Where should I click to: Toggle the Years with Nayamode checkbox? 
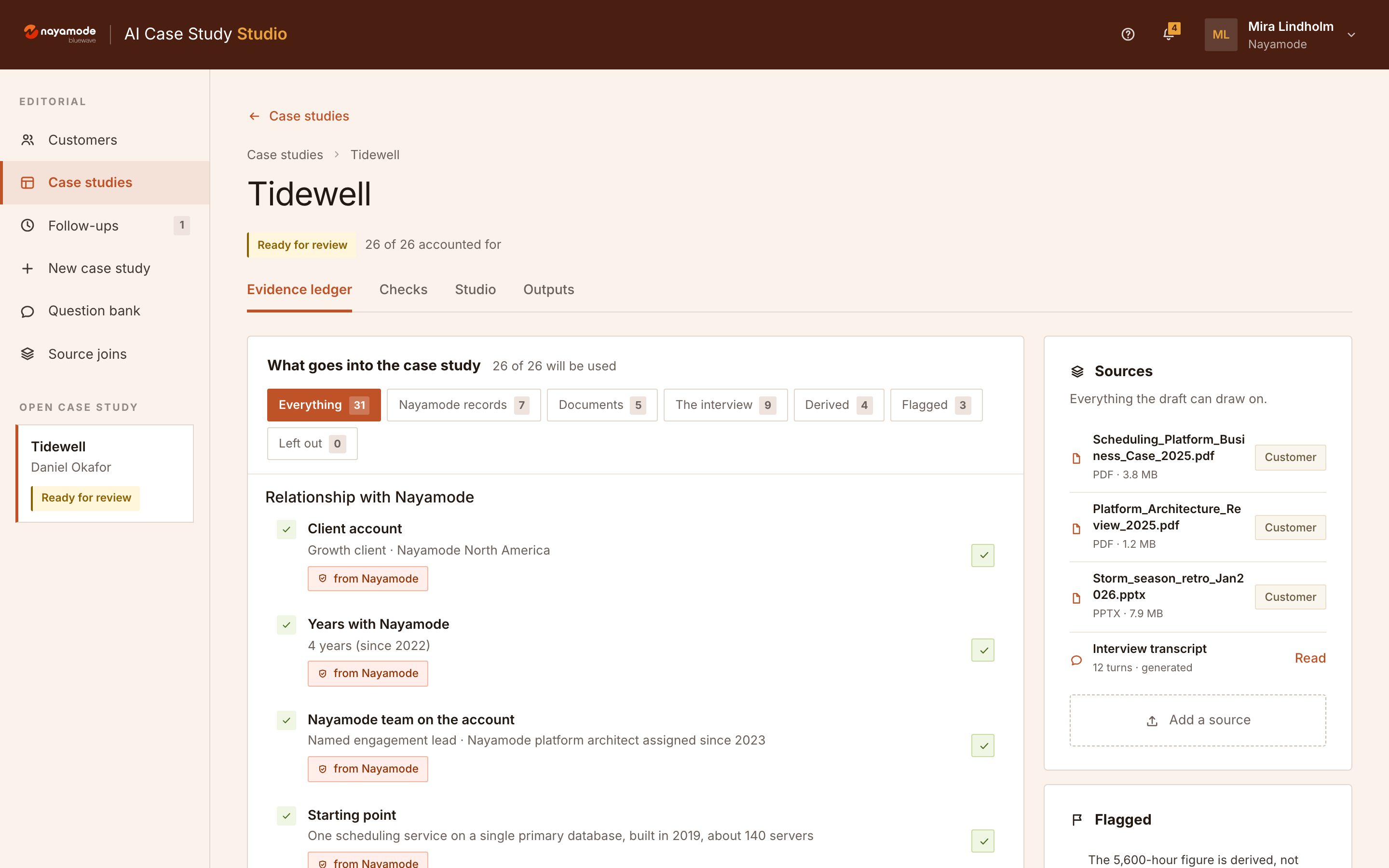[286, 624]
